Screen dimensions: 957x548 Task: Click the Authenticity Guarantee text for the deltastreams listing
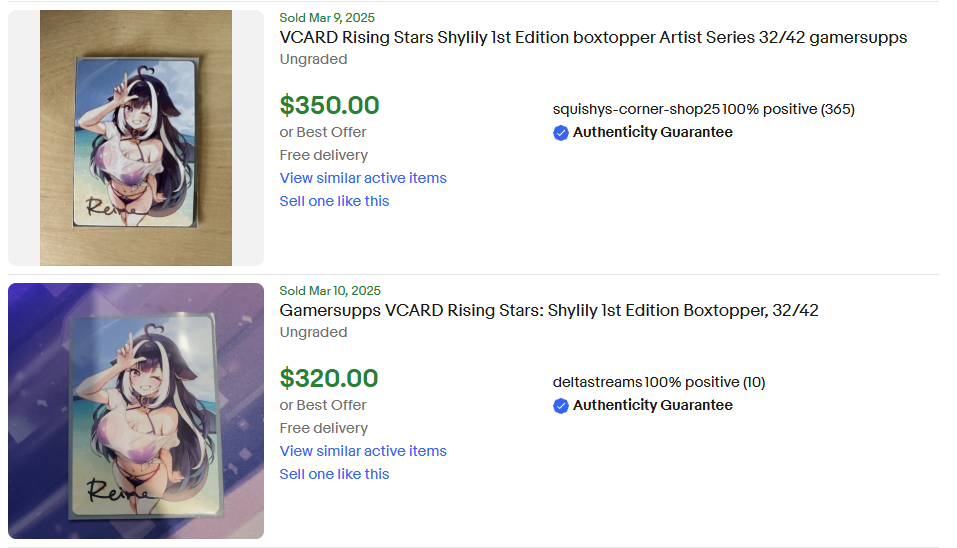[652, 406]
